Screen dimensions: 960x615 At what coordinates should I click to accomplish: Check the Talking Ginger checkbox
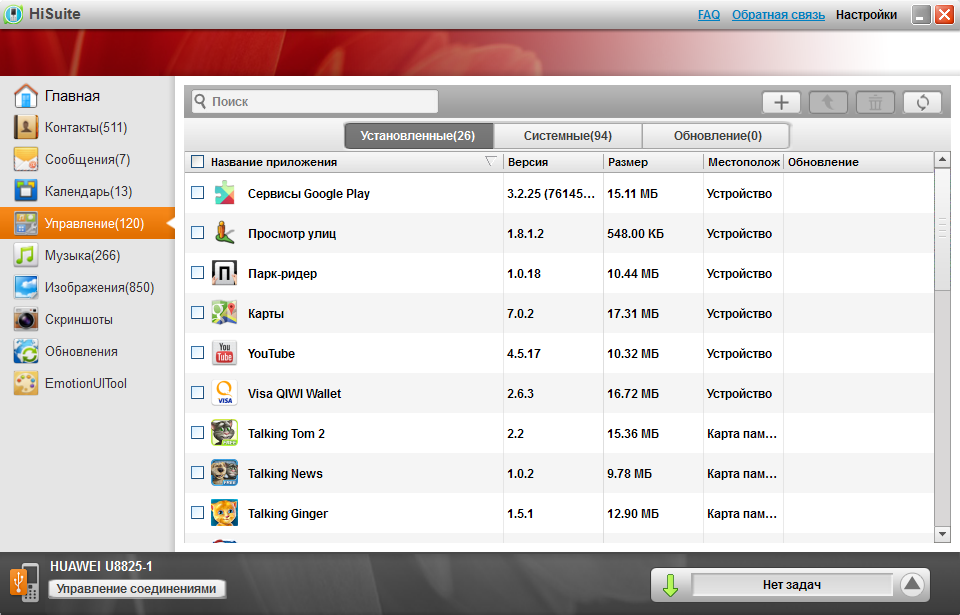197,513
